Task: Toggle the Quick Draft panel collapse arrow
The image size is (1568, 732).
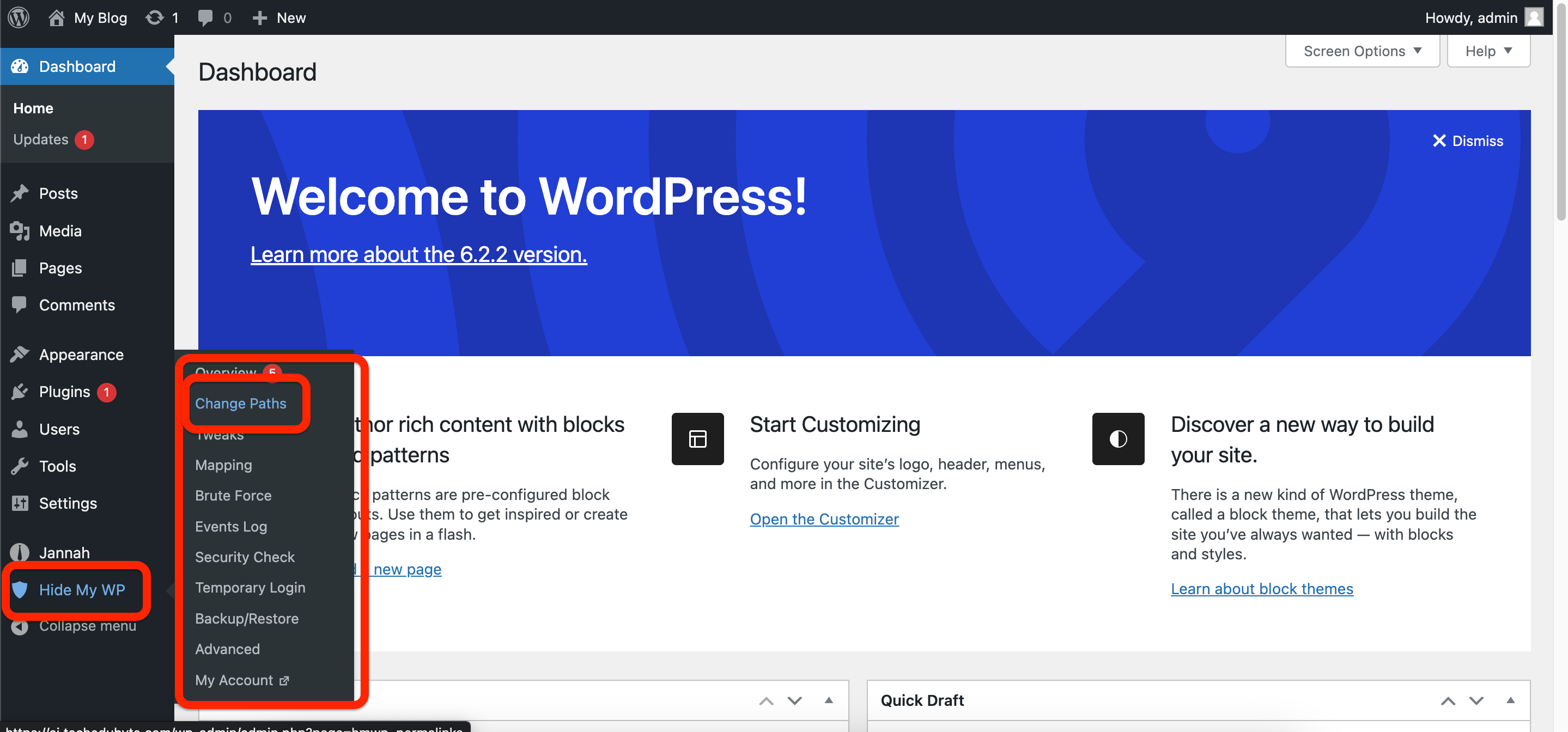Action: point(1510,700)
